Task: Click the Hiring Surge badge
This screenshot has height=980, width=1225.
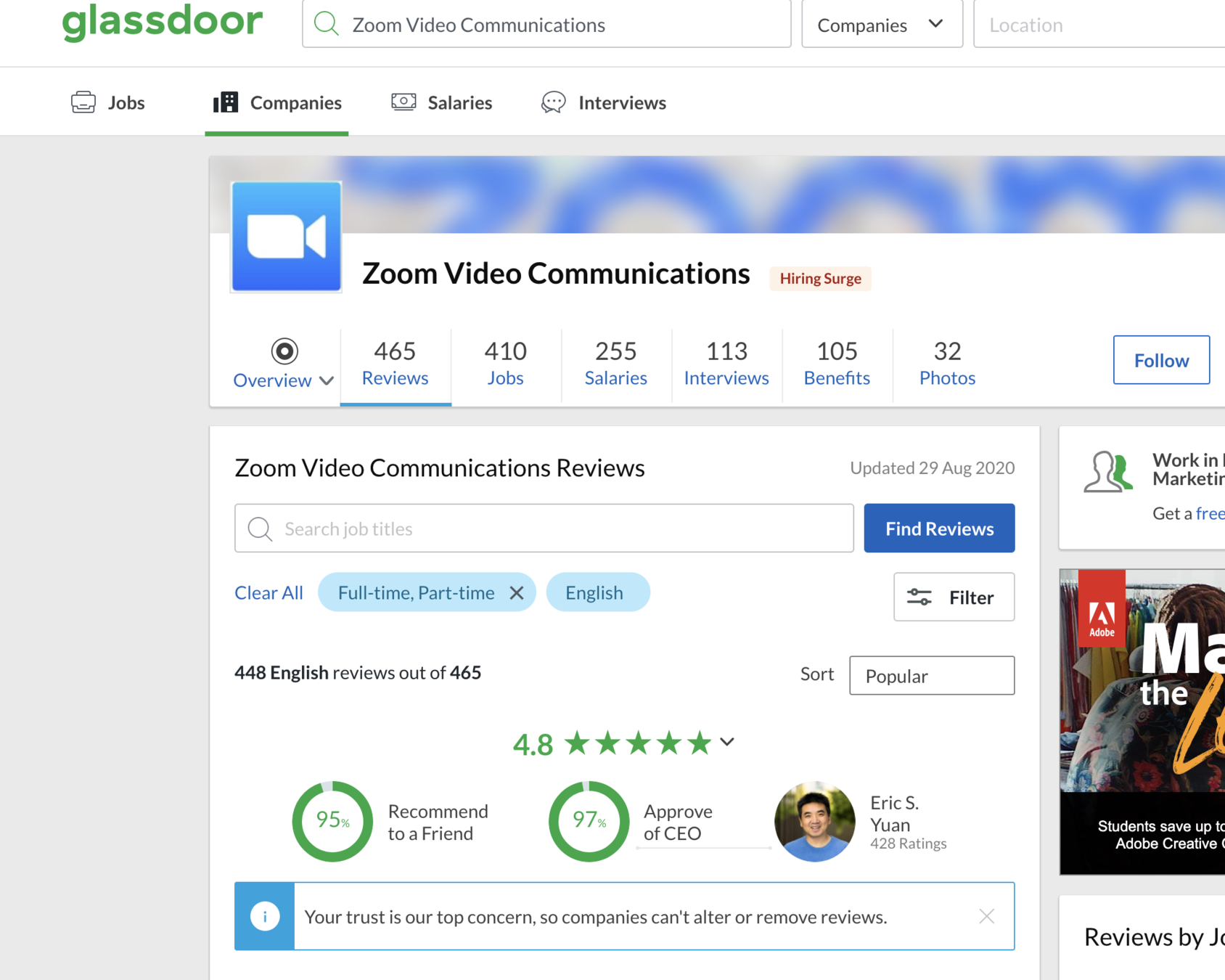Action: coord(820,279)
